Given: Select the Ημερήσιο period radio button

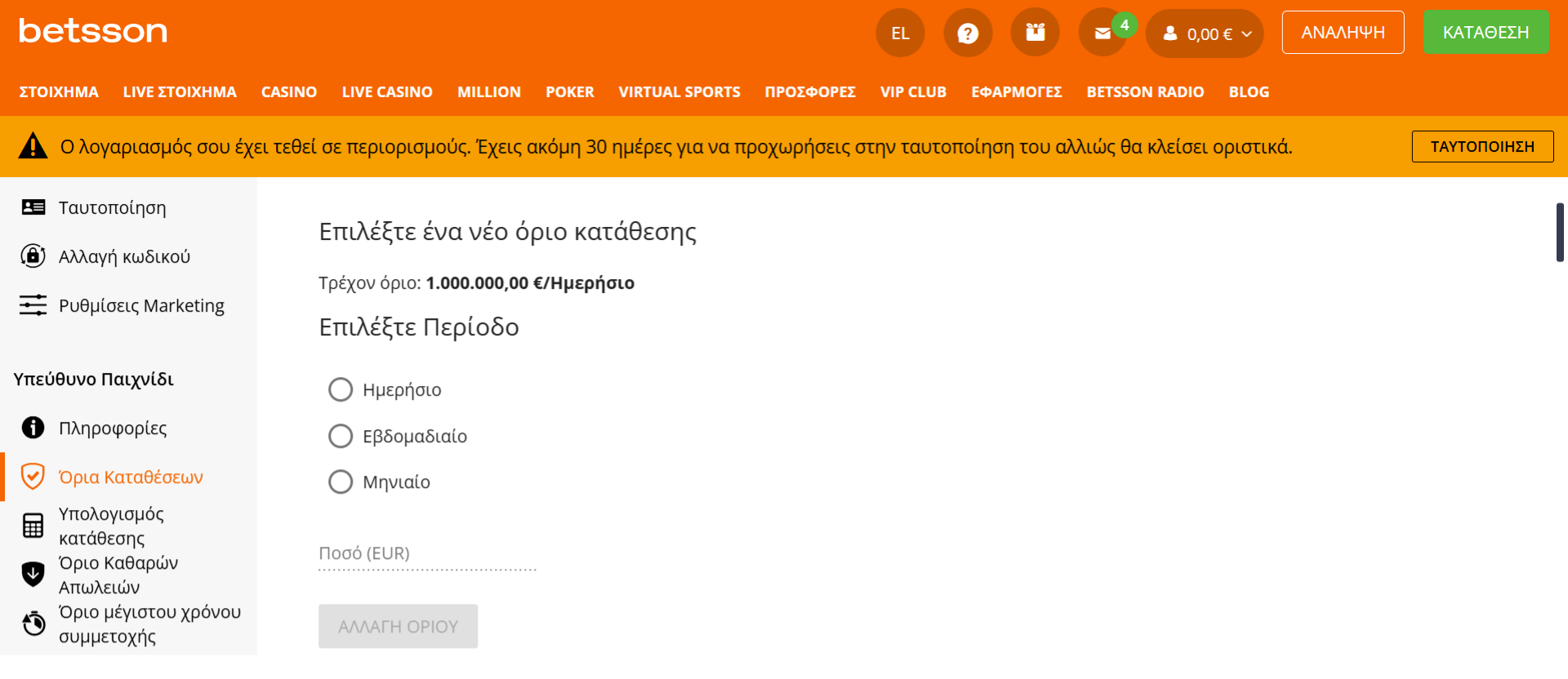Looking at the screenshot, I should pos(341,389).
